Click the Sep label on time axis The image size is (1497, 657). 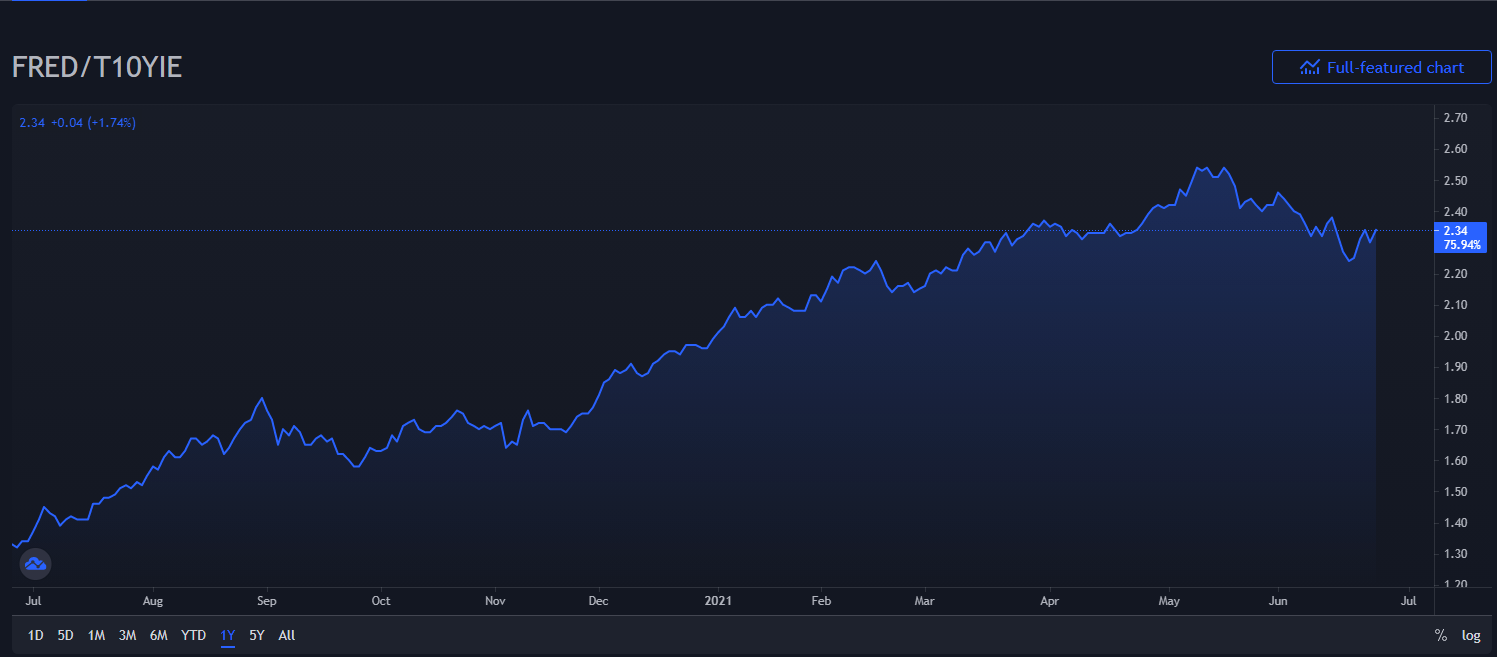266,601
